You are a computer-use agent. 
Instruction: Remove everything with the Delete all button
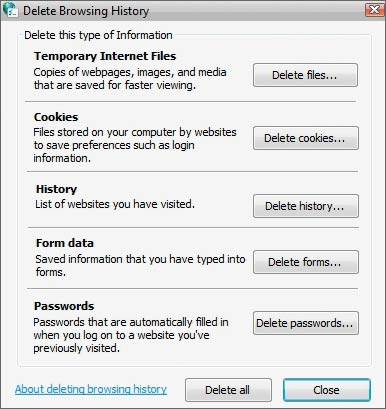[228, 390]
